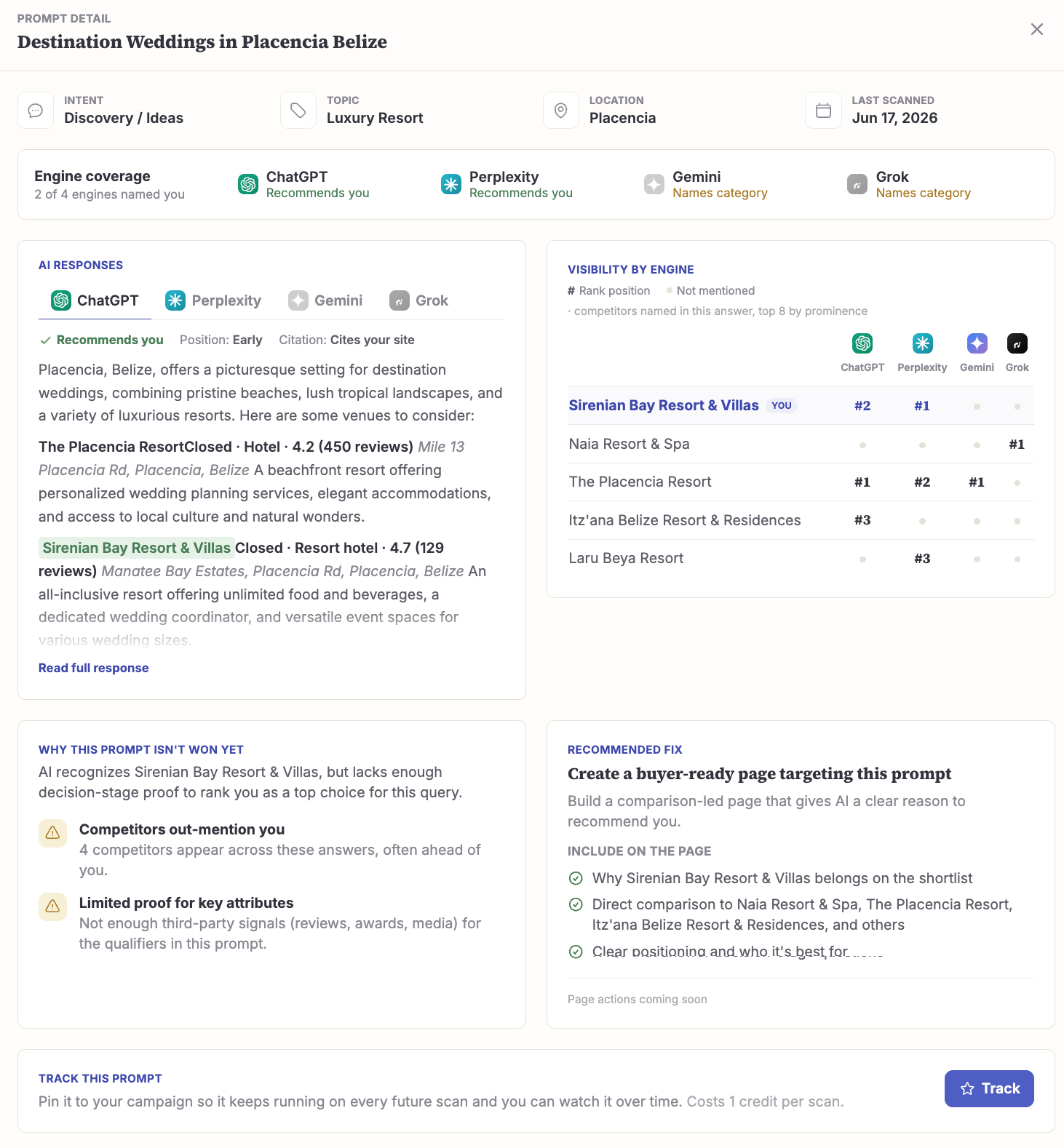Click highlighted Sirenian Bay Resort & Villas in response
Screen dimensions: 1064x1148
(136, 548)
